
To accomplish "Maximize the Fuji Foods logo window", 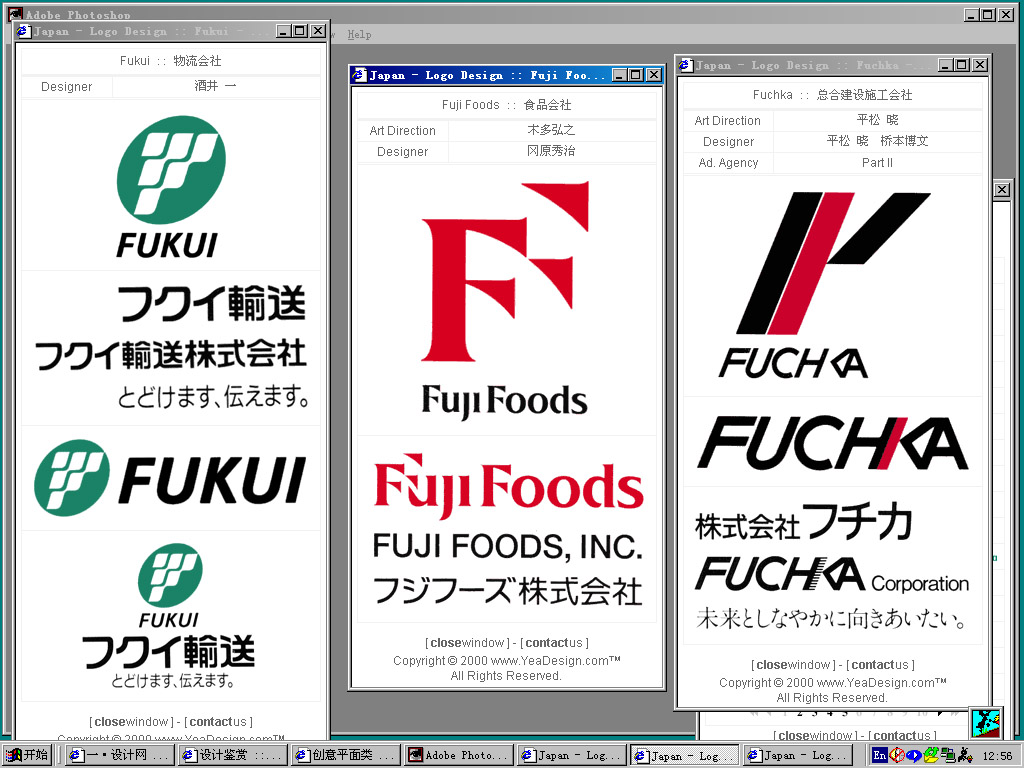I will pyautogui.click(x=635, y=75).
